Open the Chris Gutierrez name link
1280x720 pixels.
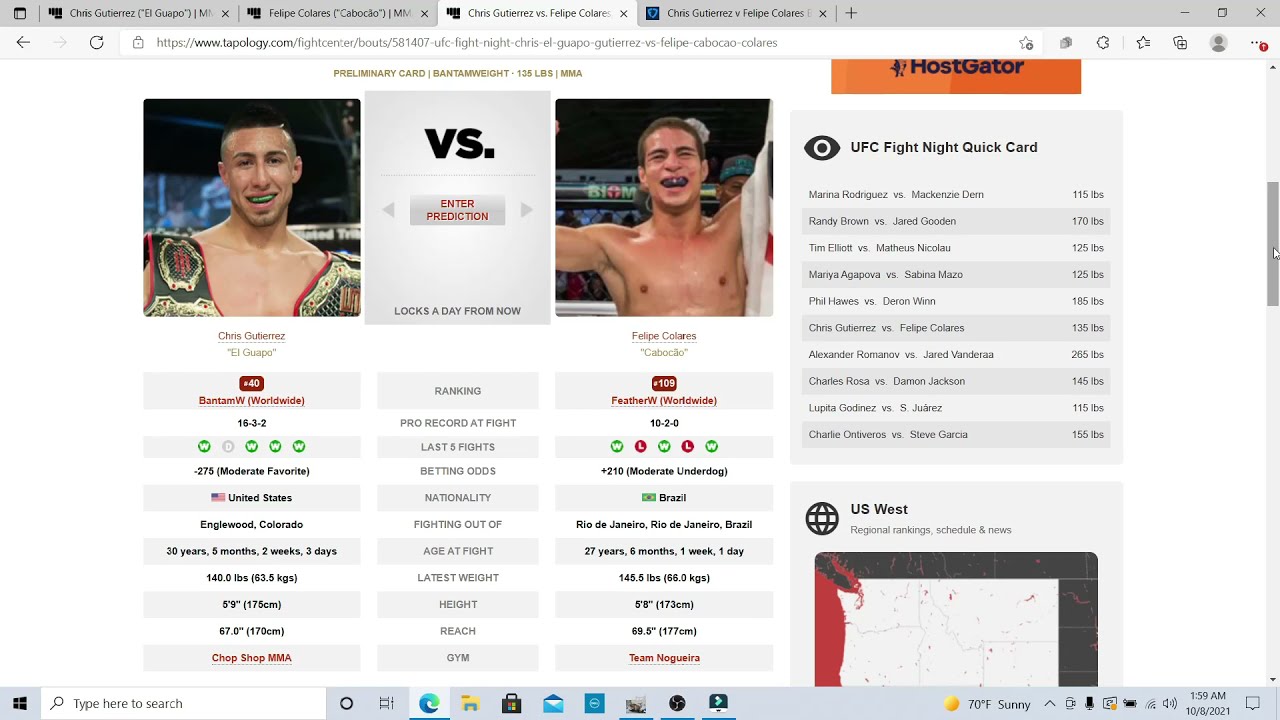tap(251, 336)
